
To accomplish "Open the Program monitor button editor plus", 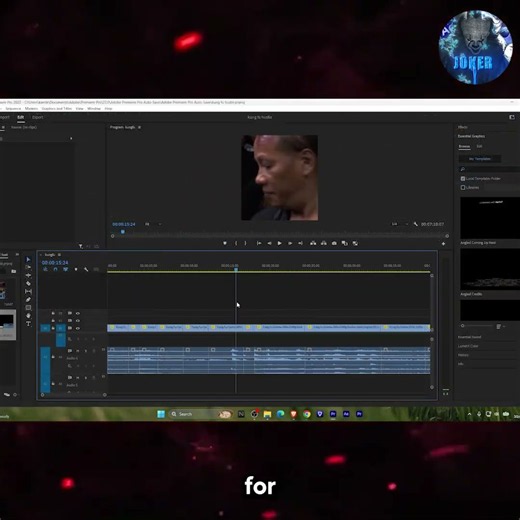I will click(443, 244).
